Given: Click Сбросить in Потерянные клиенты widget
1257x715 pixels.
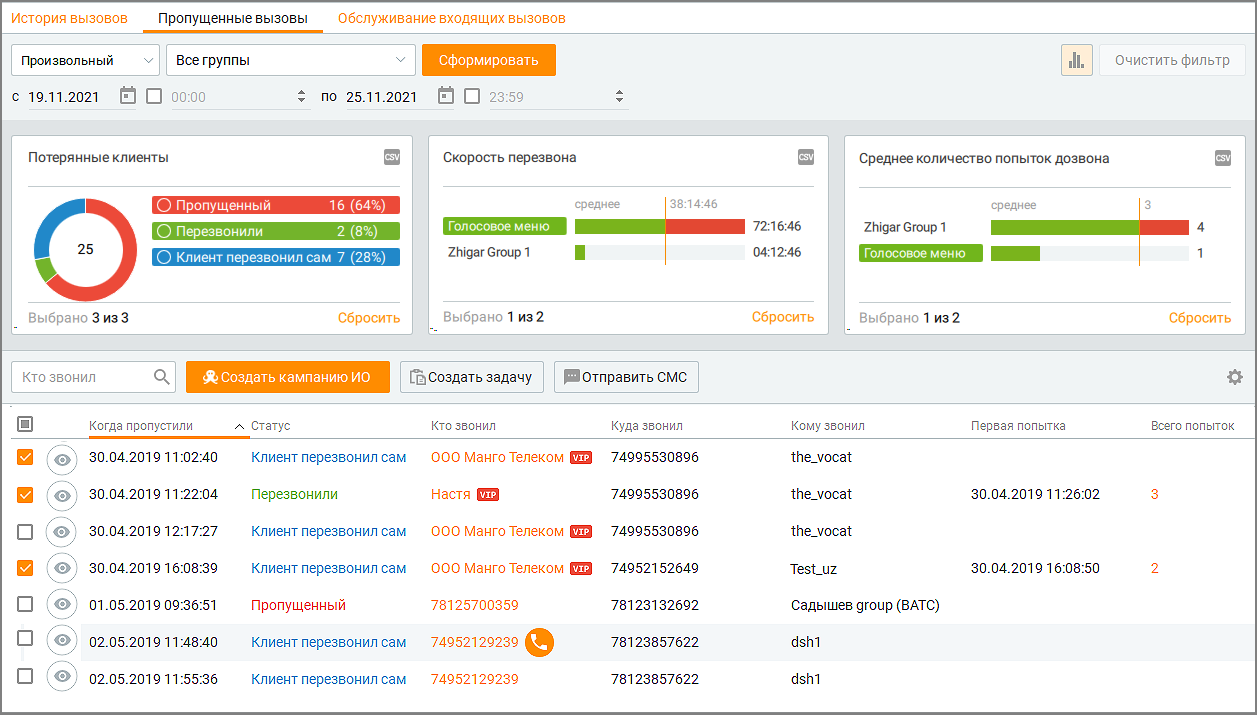Looking at the screenshot, I should 369,318.
